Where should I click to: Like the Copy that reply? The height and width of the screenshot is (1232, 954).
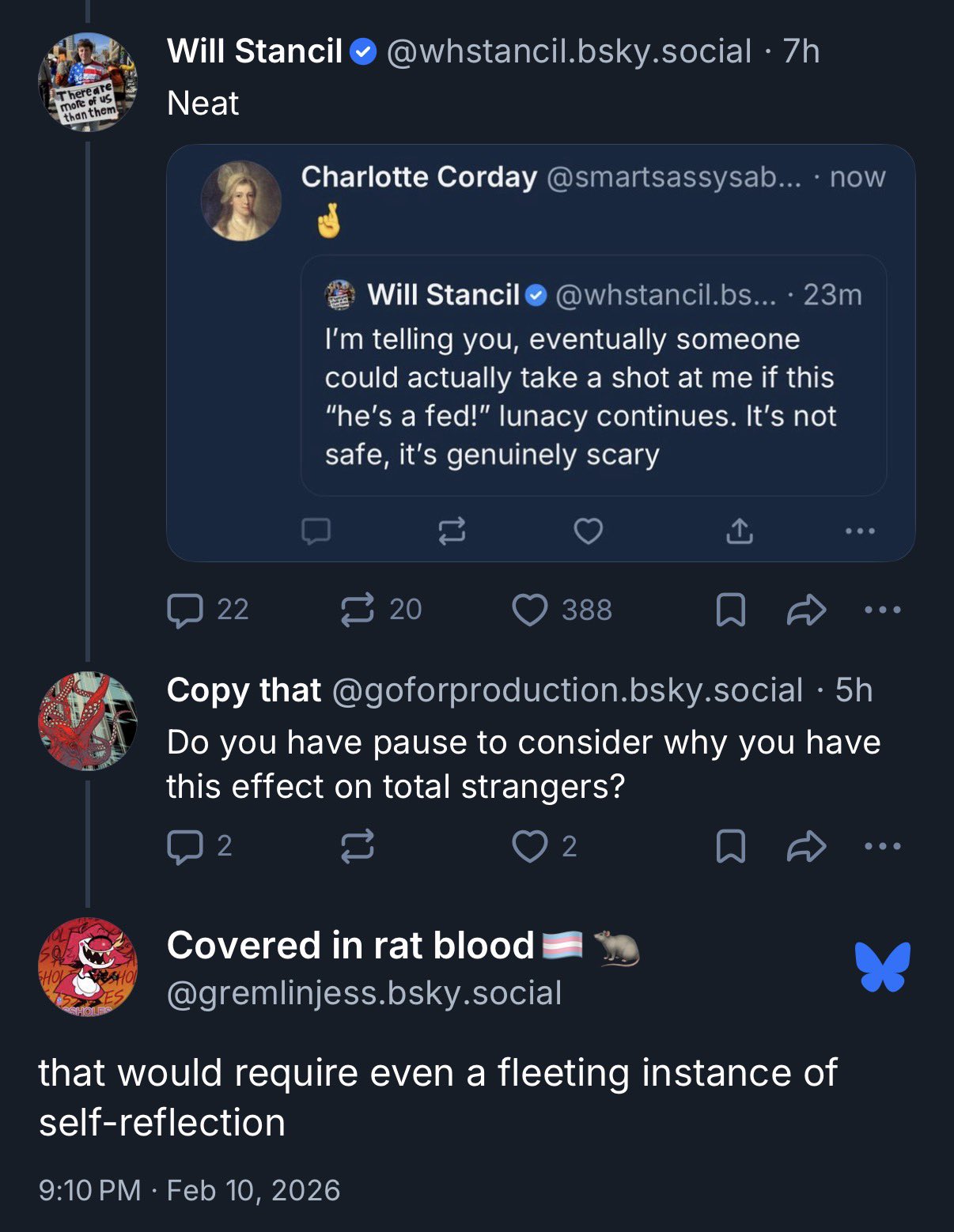[x=529, y=846]
